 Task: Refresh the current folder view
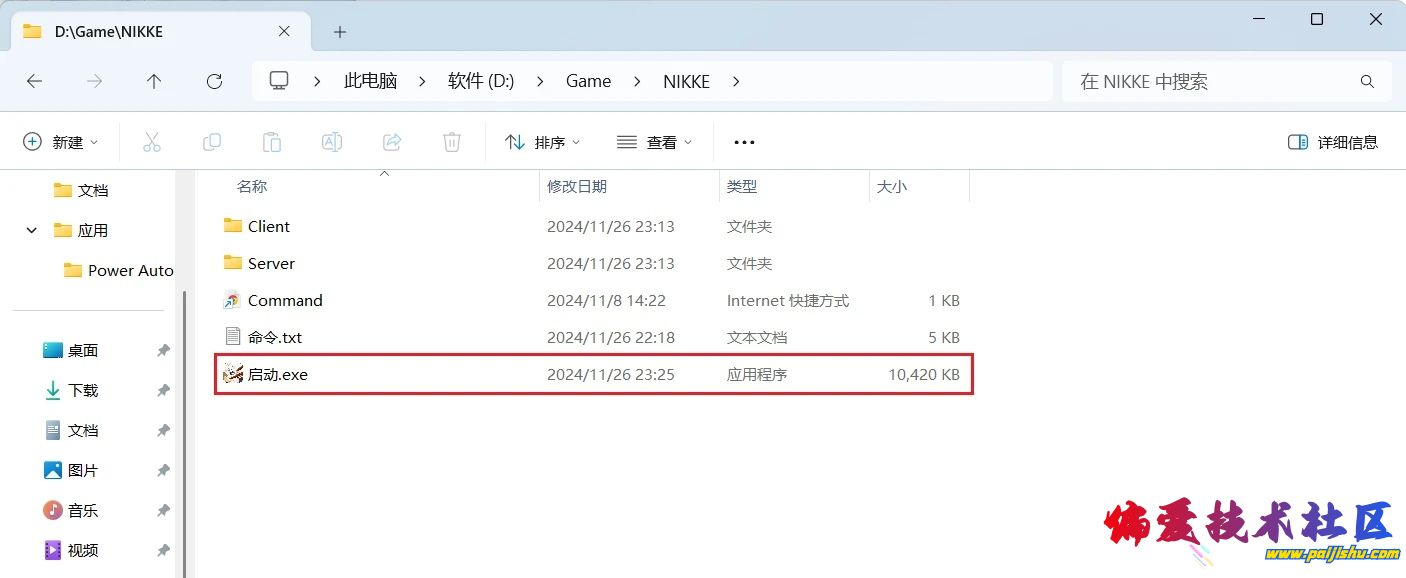click(x=214, y=82)
